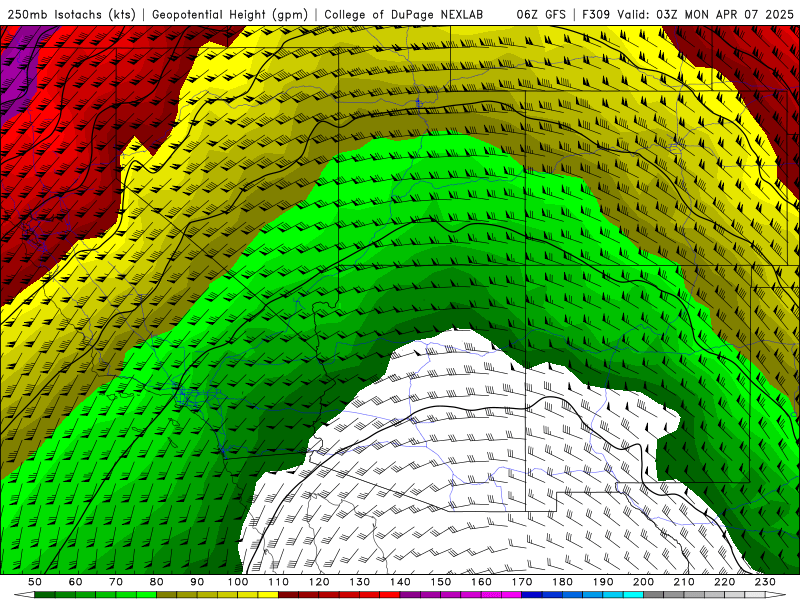Click the brightest green swatch on the color bar

pos(146,595)
